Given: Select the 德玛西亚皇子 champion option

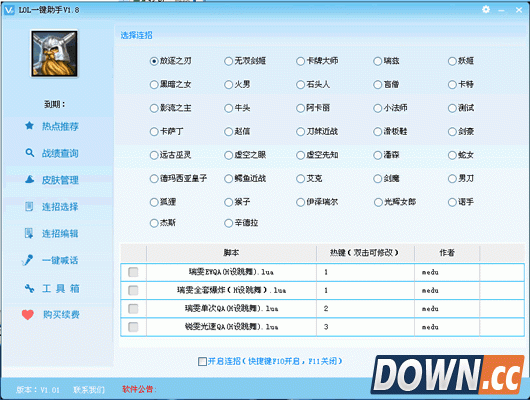Looking at the screenshot, I should (154, 179).
